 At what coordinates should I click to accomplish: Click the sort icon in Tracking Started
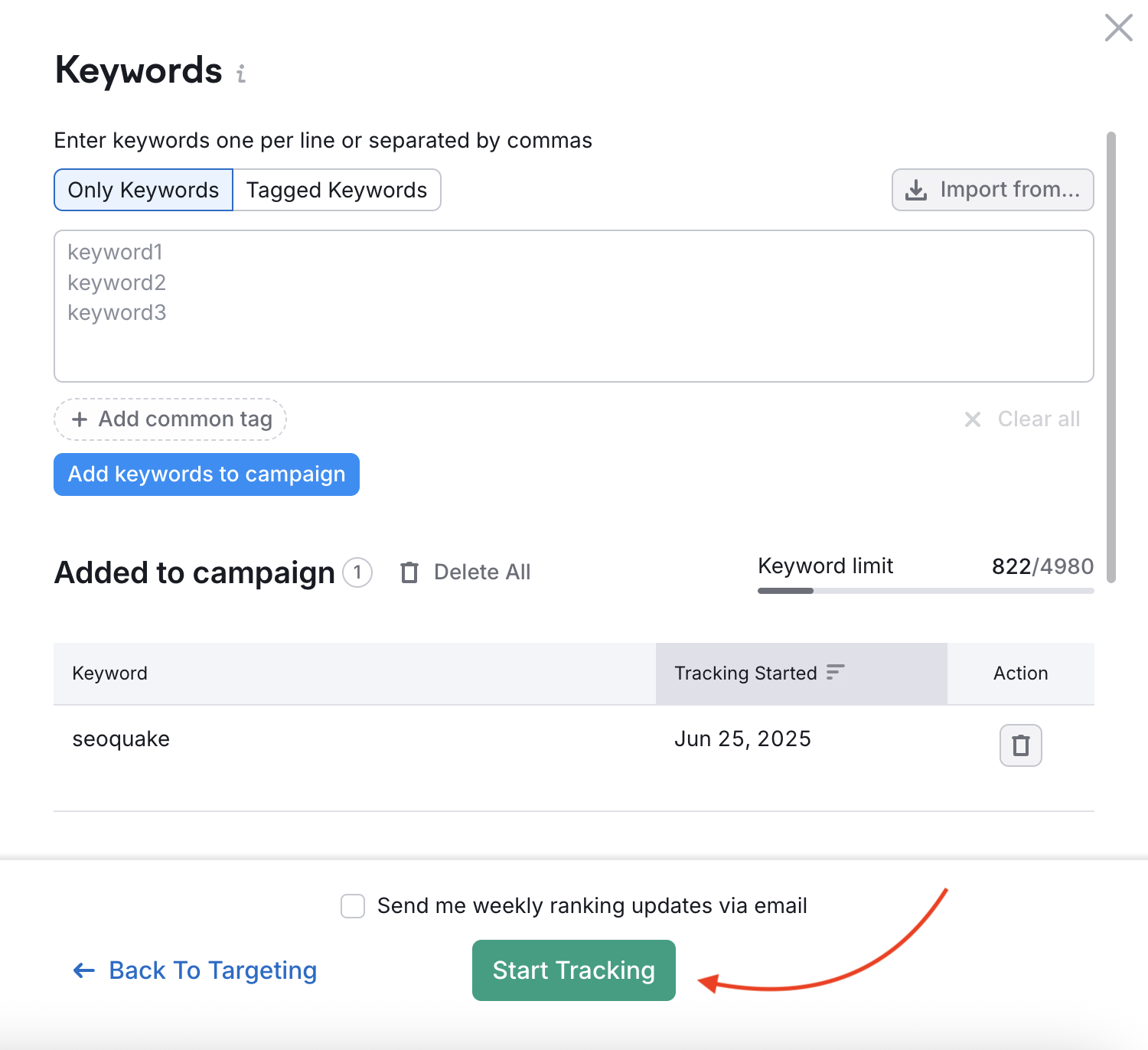[835, 672]
